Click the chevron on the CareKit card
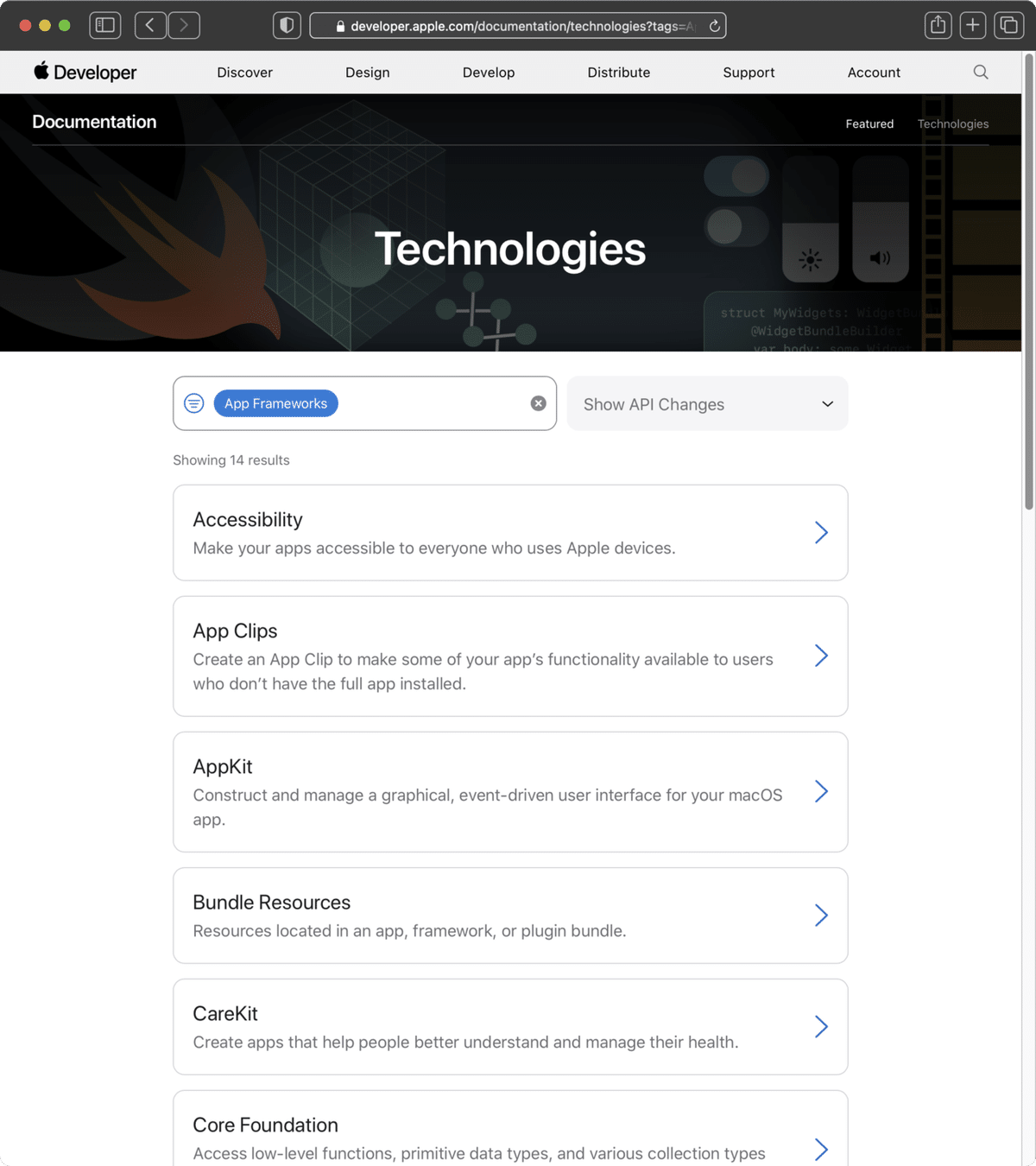1036x1166 pixels. coord(821,1027)
